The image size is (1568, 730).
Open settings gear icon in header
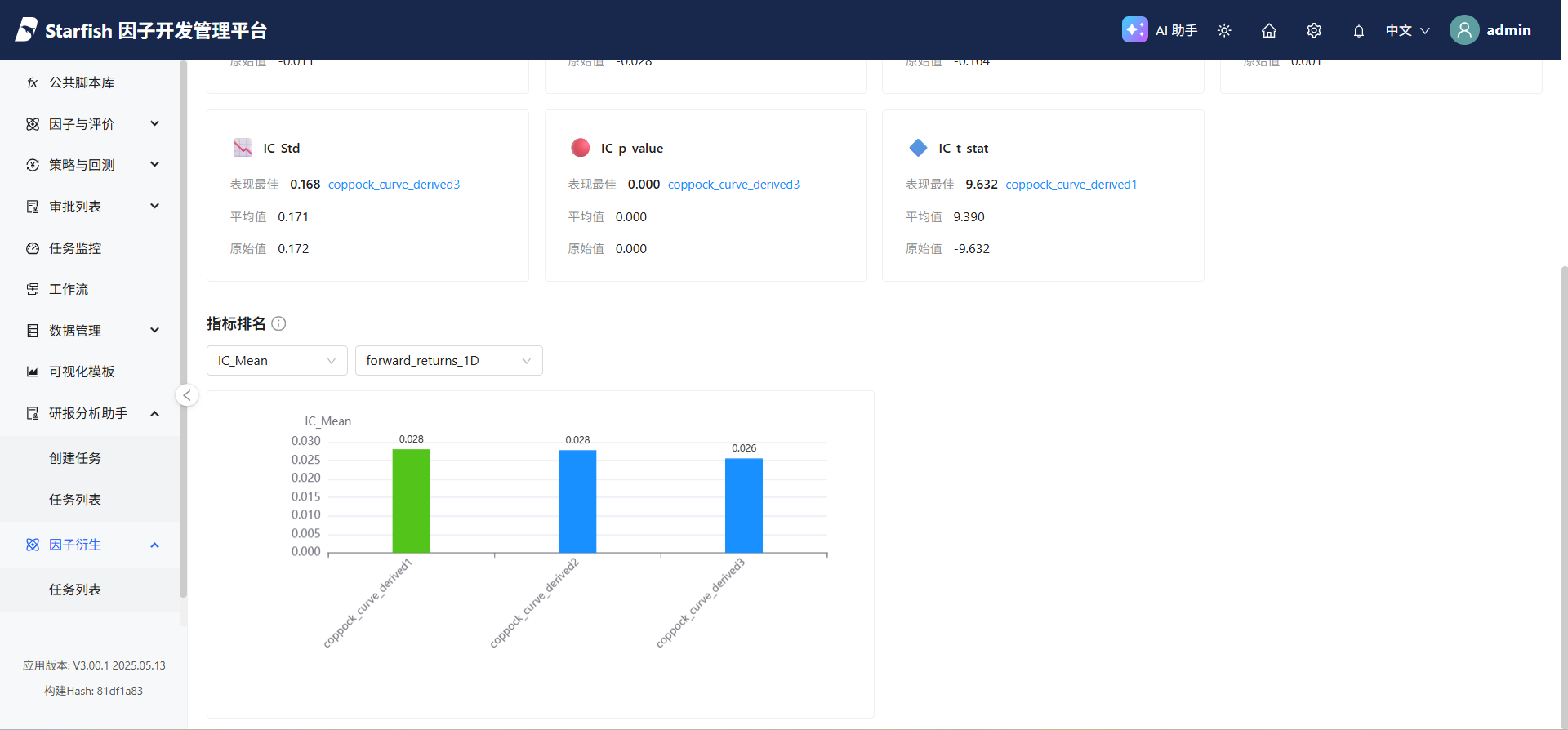pos(1314,30)
